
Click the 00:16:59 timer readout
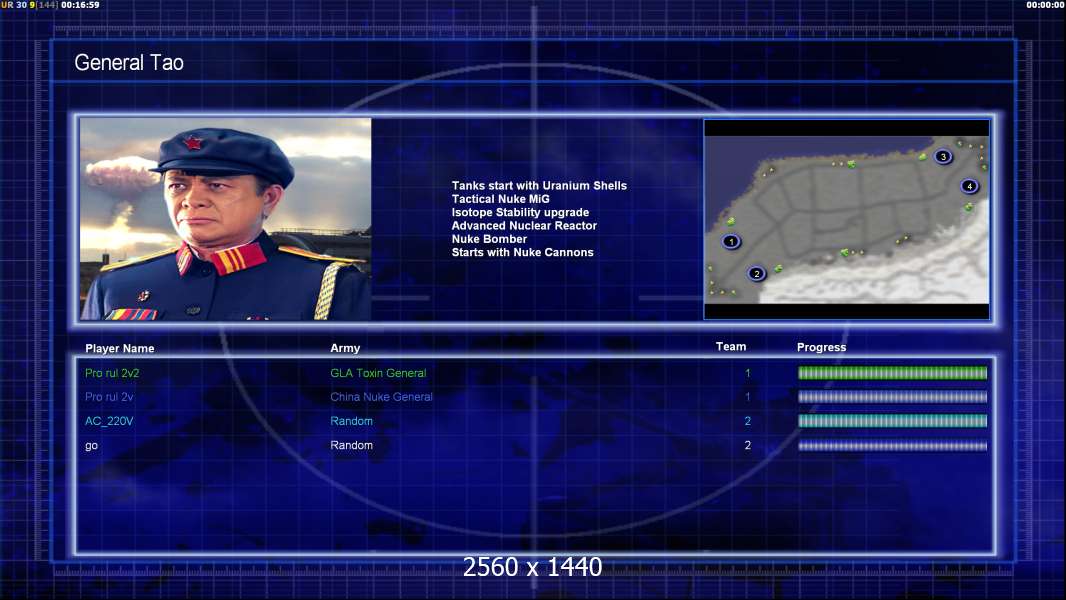80,5
